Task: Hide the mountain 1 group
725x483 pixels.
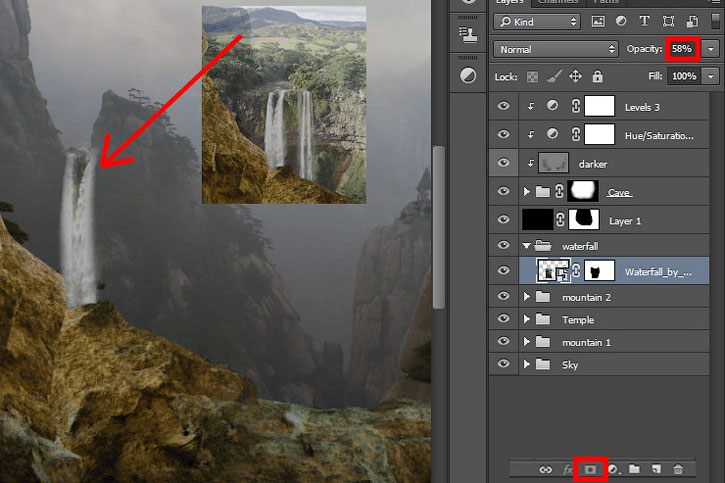Action: [x=504, y=341]
